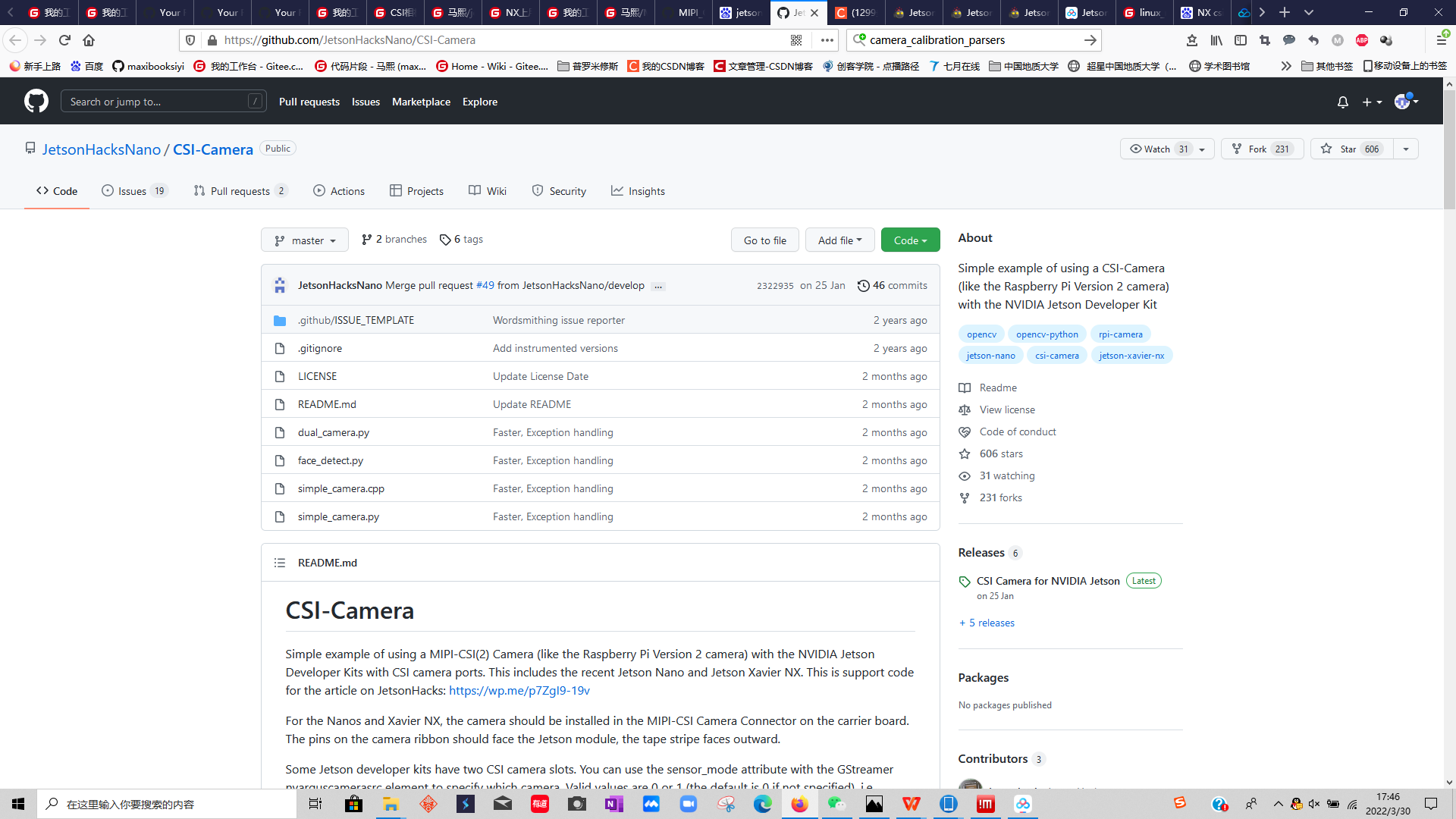The height and width of the screenshot is (819, 1456).
Task: Open GitHub notifications bell
Action: pos(1342,102)
